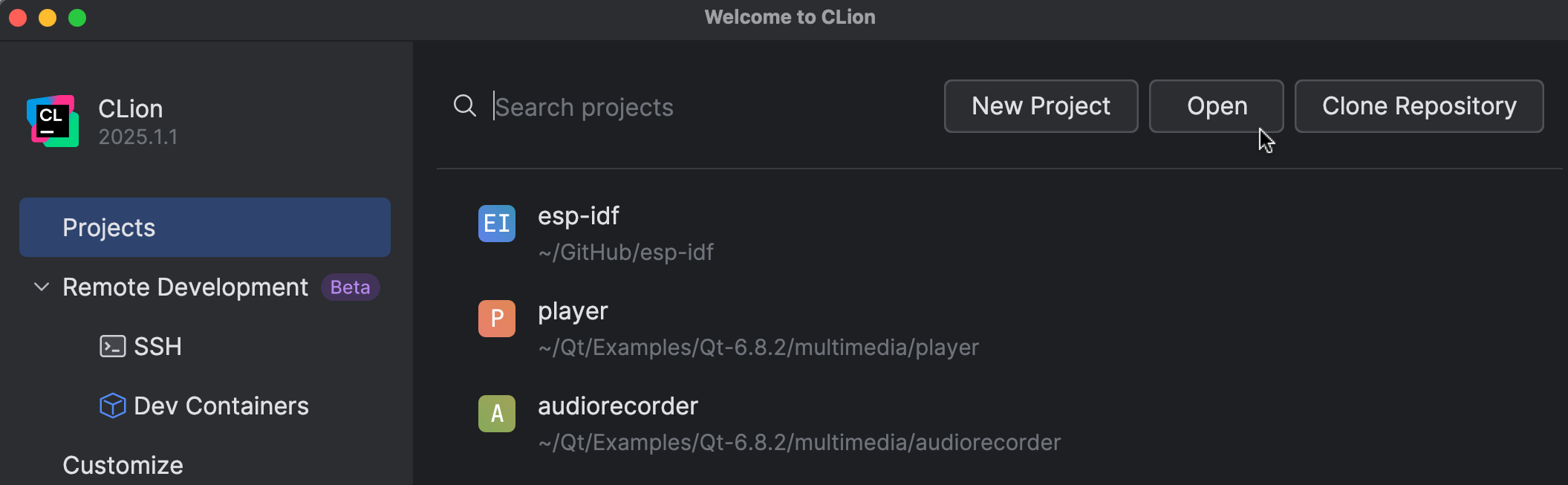Click the audiorecorder project icon

click(x=496, y=414)
